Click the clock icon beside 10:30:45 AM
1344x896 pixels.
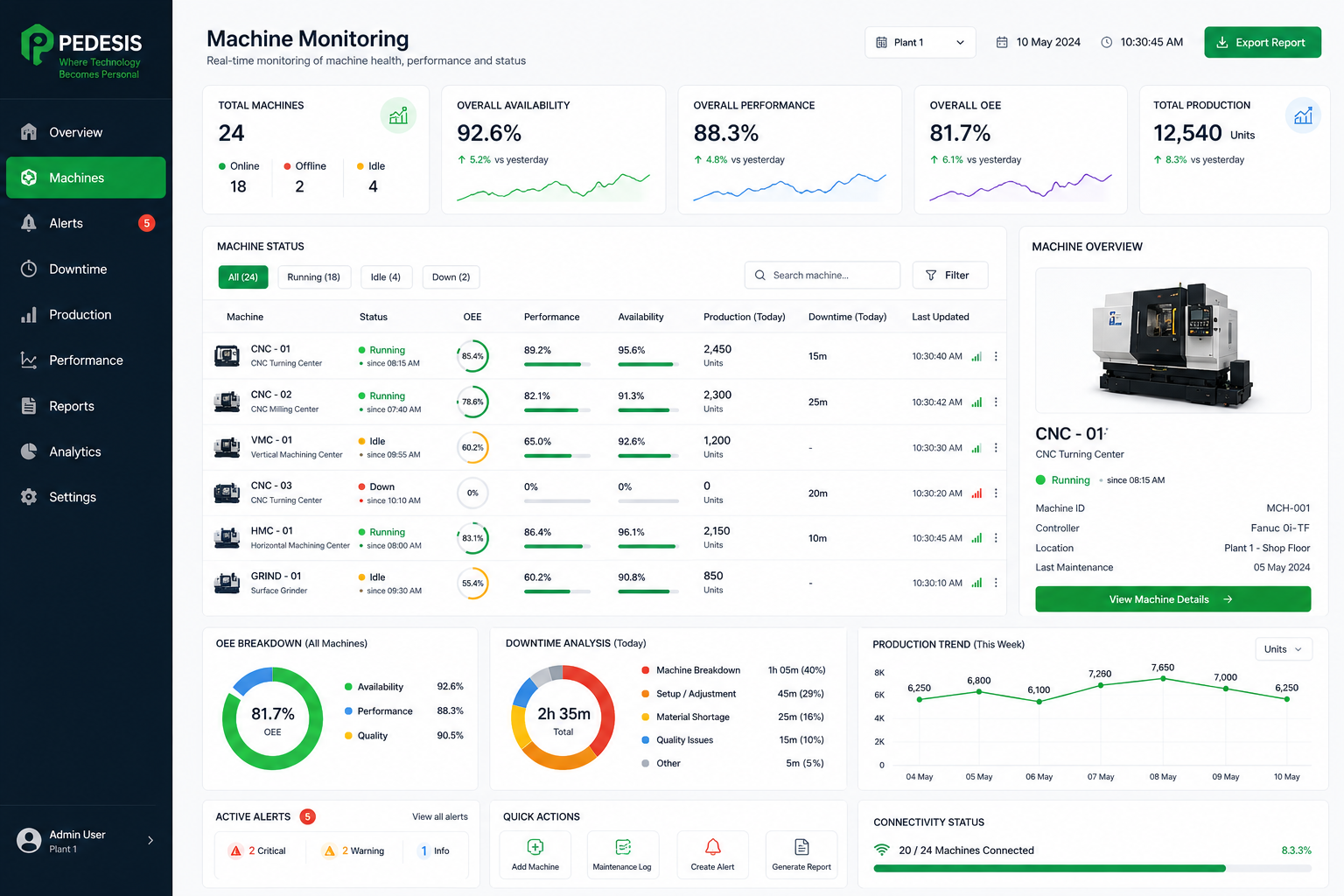pos(1106,42)
